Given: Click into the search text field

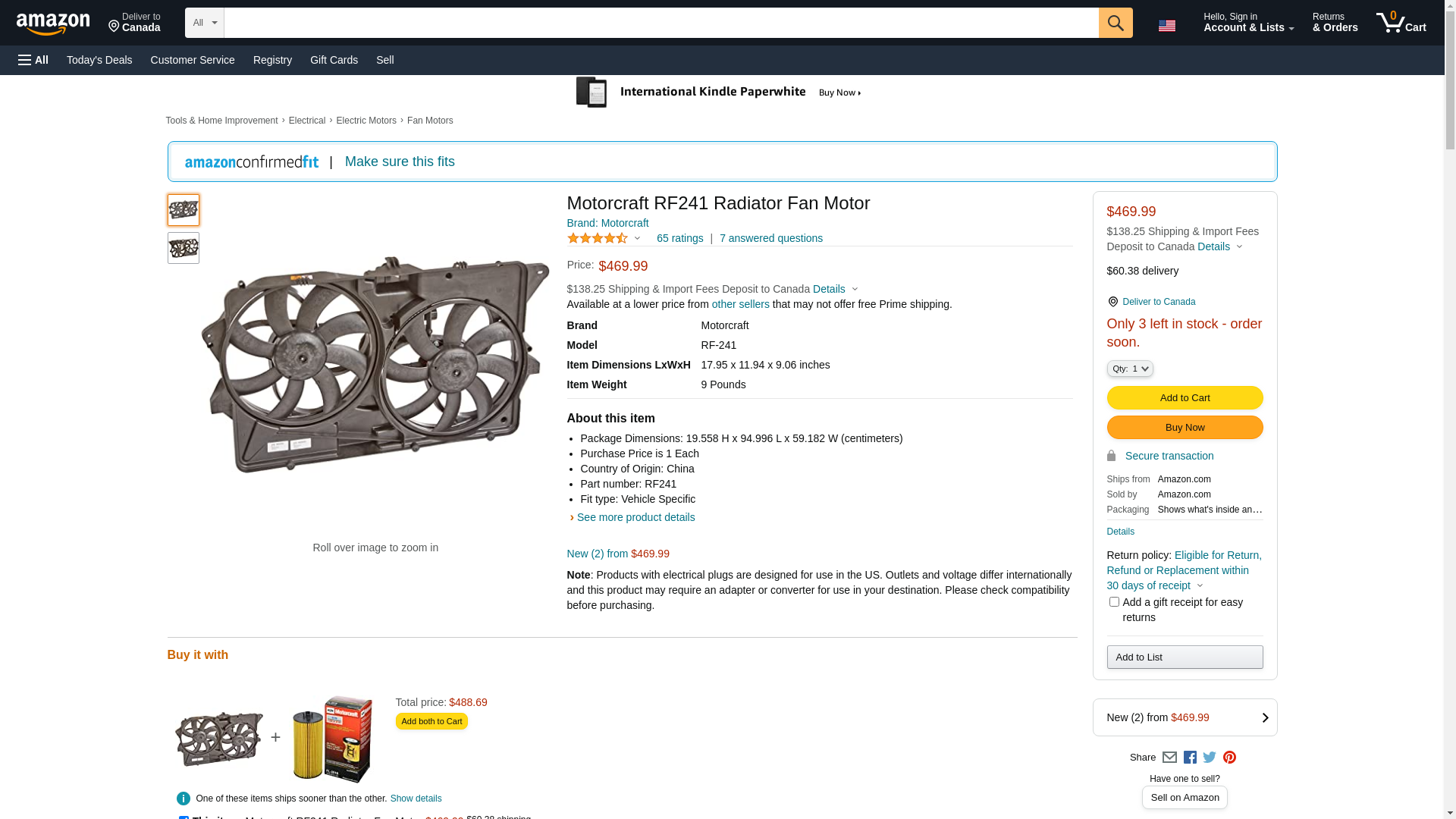Looking at the screenshot, I should (x=661, y=23).
